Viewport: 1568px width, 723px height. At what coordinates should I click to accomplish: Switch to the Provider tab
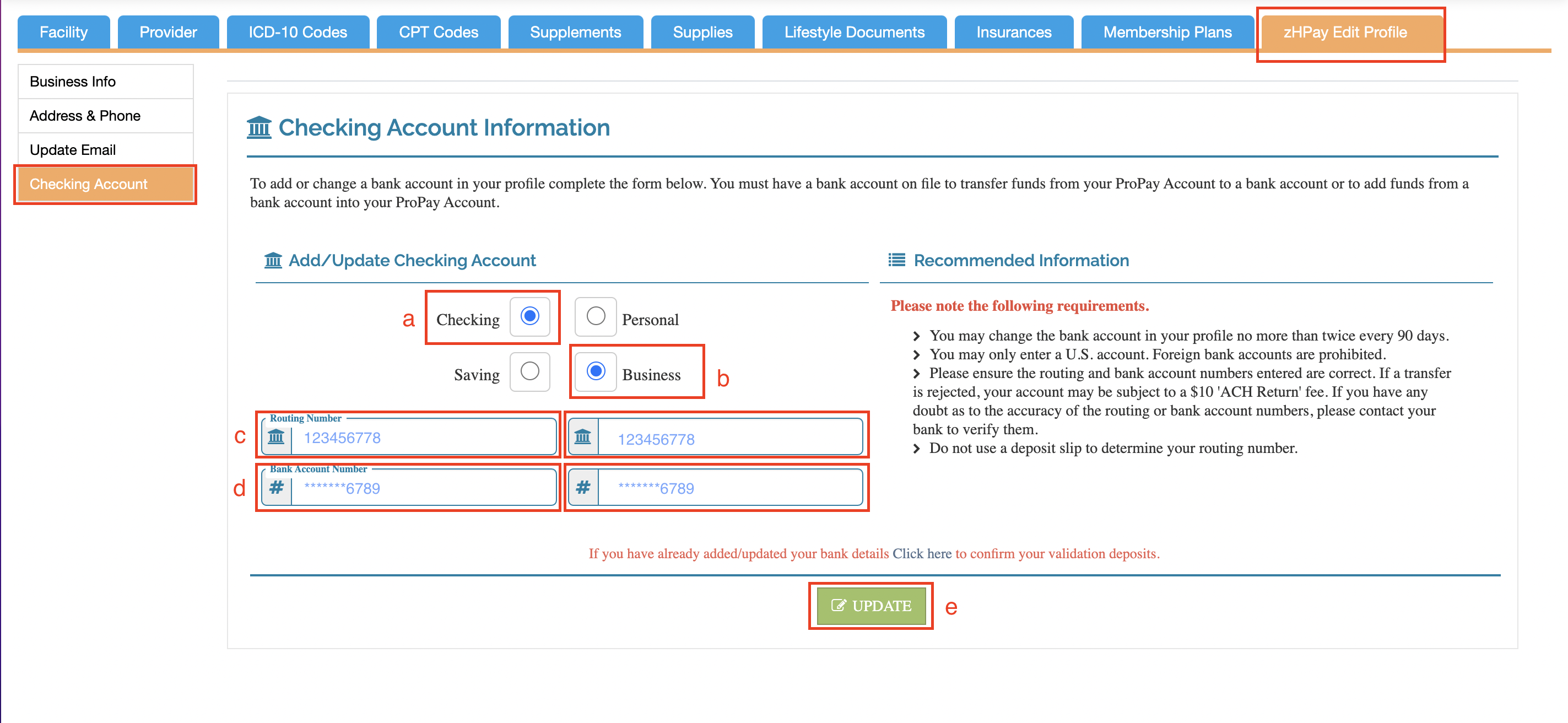[168, 33]
